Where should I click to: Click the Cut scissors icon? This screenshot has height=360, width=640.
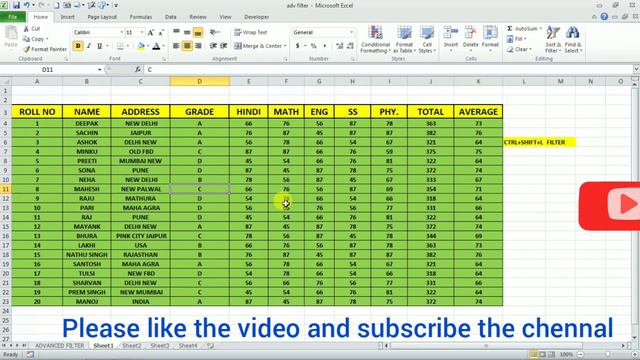click(26, 29)
